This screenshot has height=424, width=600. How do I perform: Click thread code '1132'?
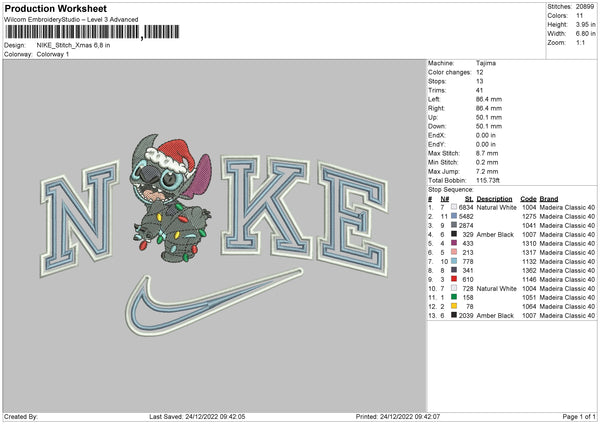point(529,262)
